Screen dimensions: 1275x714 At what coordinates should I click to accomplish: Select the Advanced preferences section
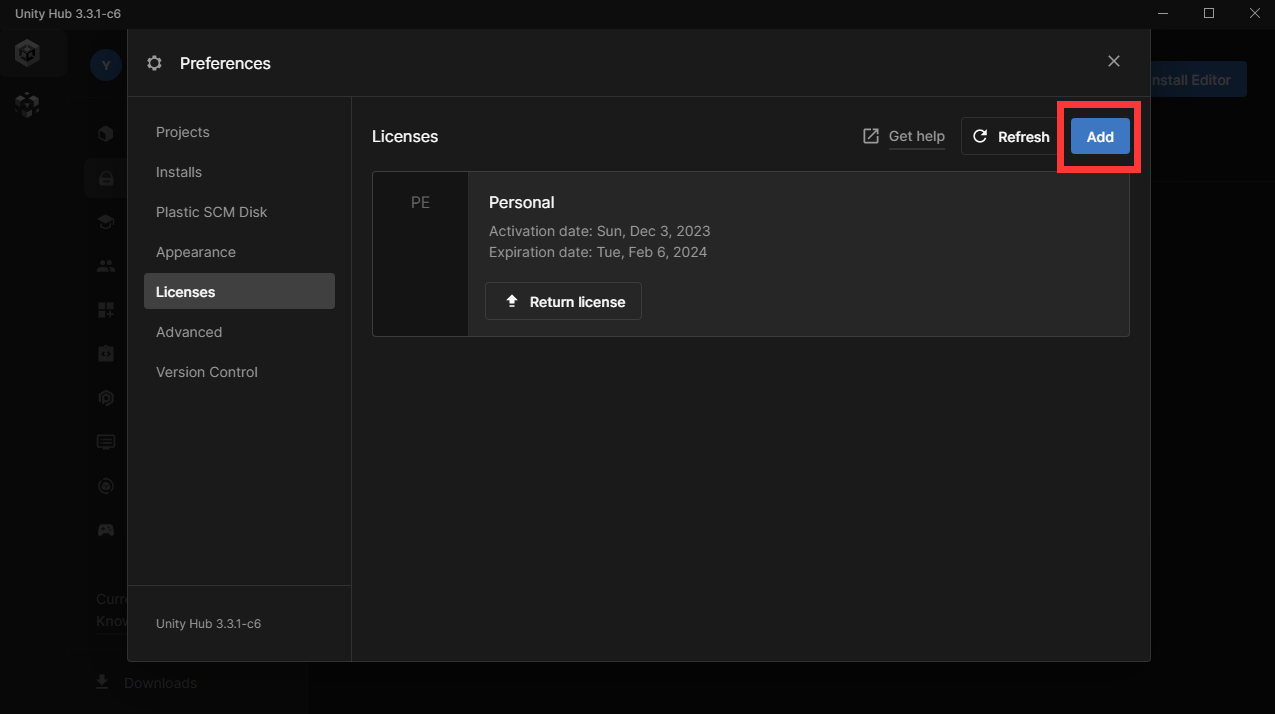pos(189,332)
